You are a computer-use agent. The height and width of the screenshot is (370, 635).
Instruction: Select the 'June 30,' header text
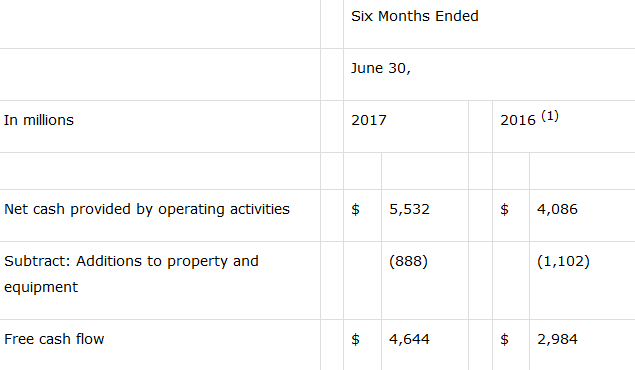(381, 68)
